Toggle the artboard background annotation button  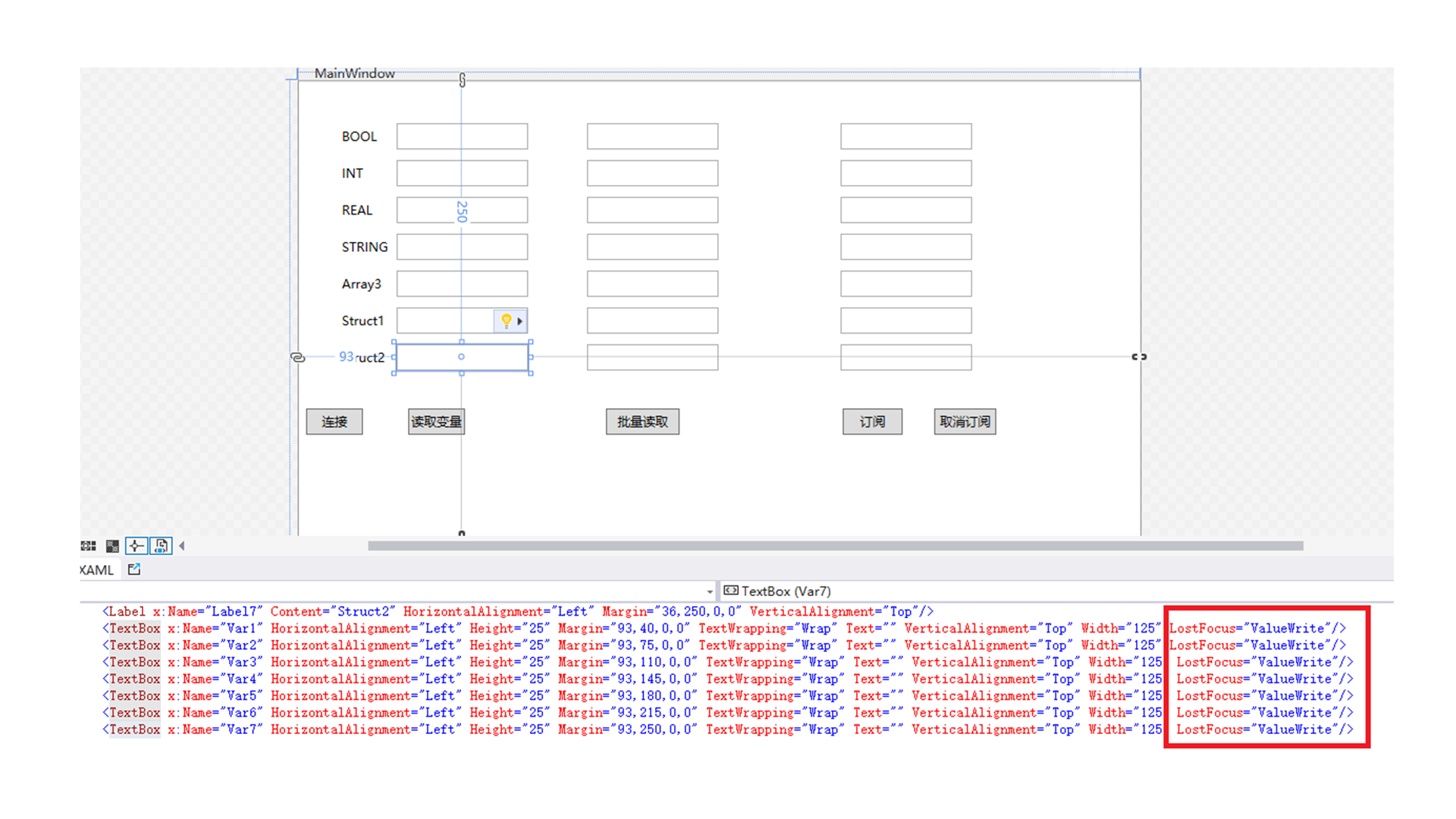coord(161,546)
